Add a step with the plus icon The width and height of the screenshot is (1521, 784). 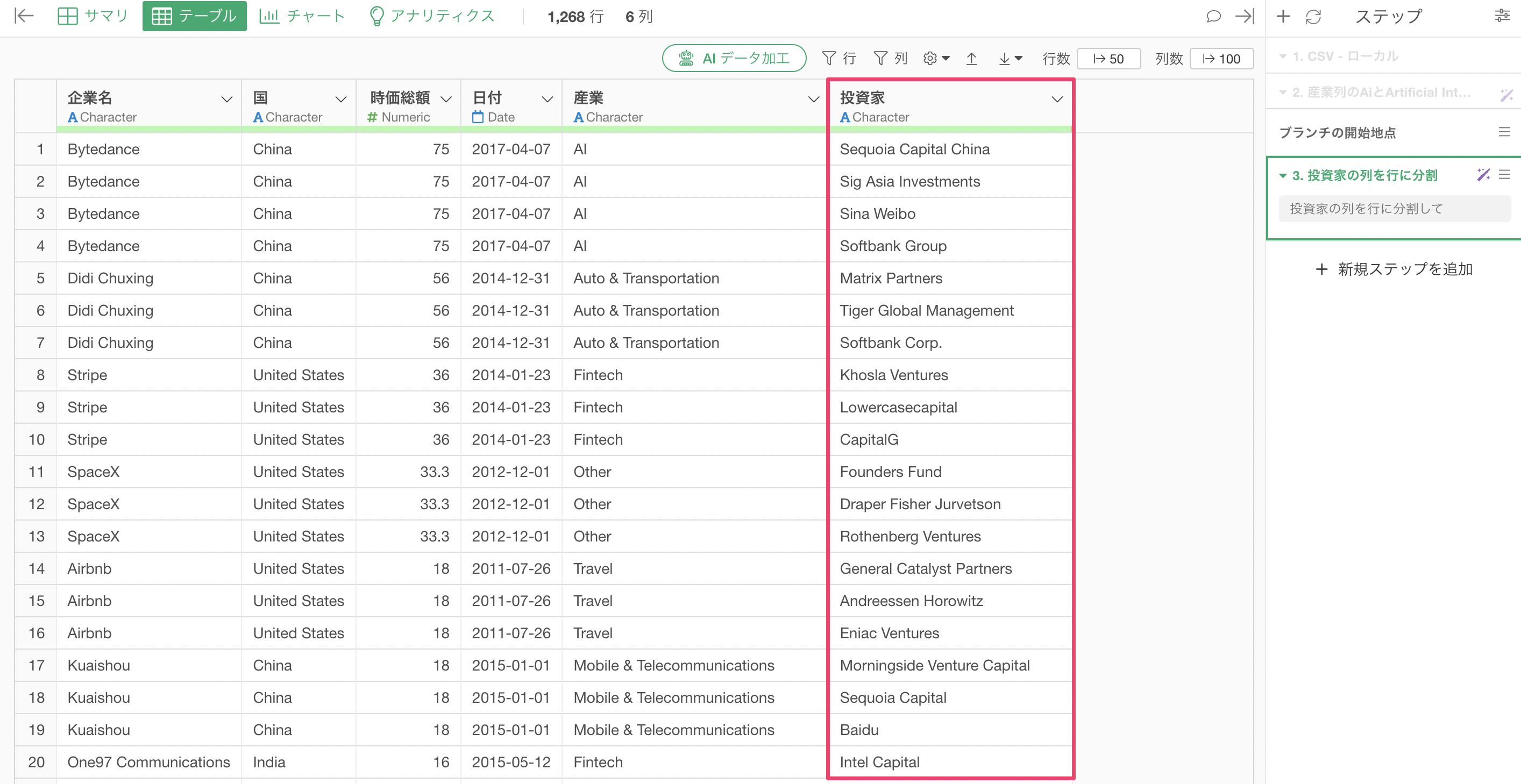(1282, 16)
